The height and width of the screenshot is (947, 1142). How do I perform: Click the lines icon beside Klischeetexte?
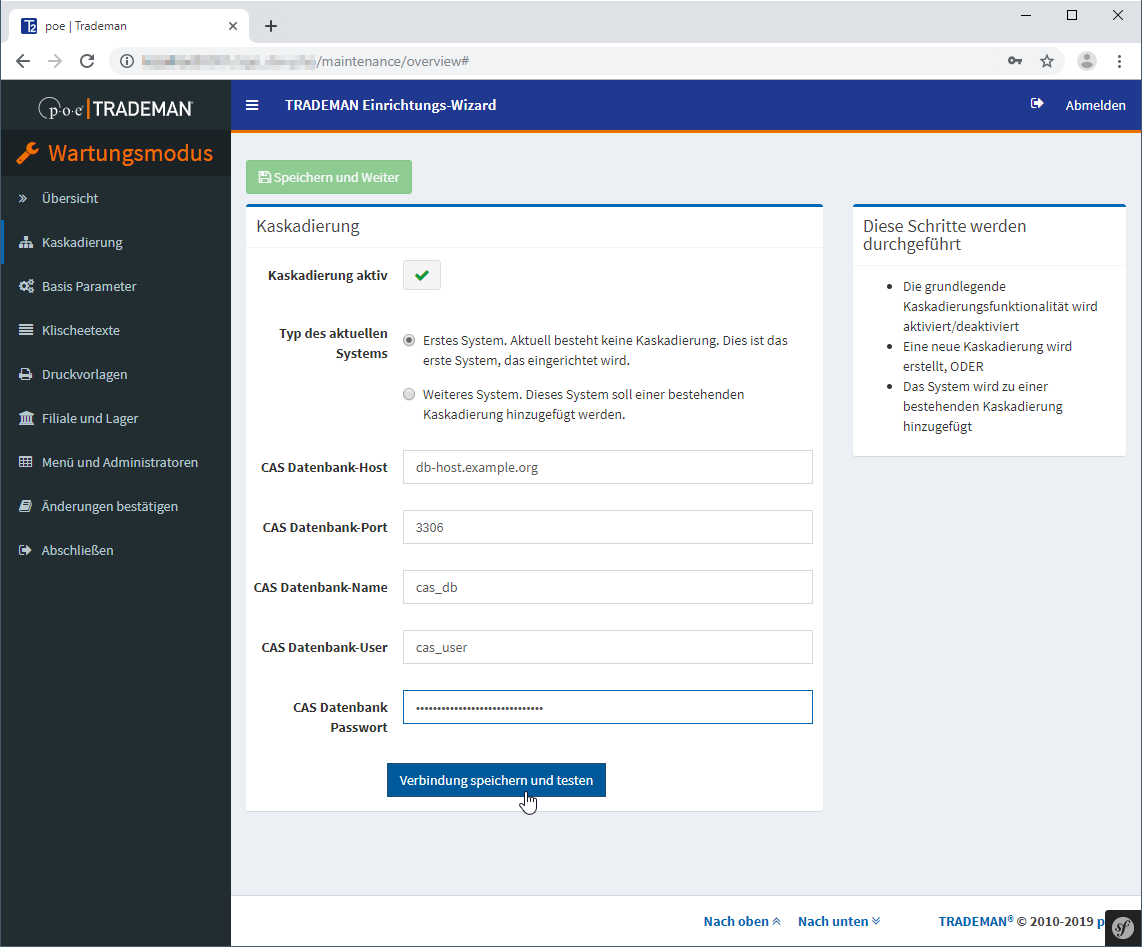point(25,330)
